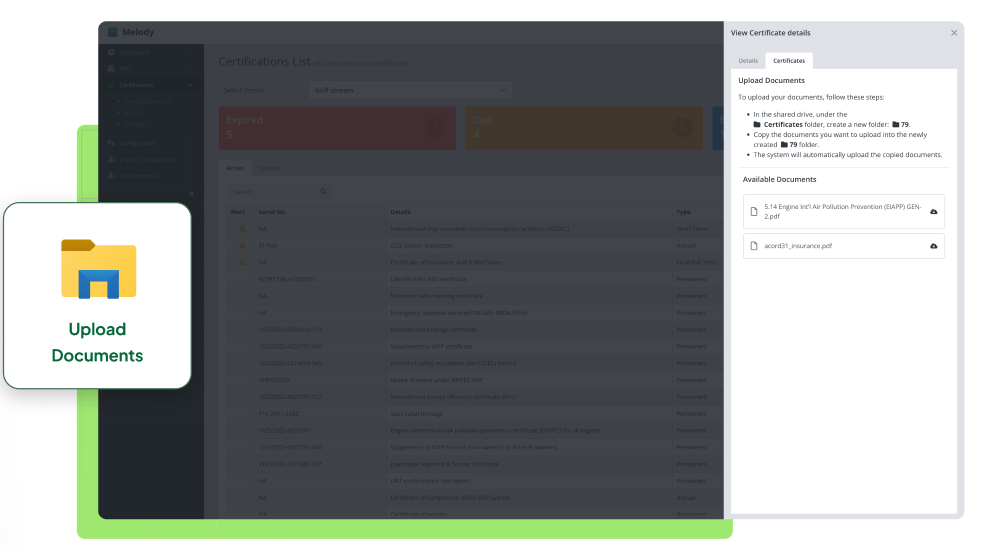This screenshot has width=985, height=551.
Task: Click the Due 4 summary card
Action: click(584, 128)
